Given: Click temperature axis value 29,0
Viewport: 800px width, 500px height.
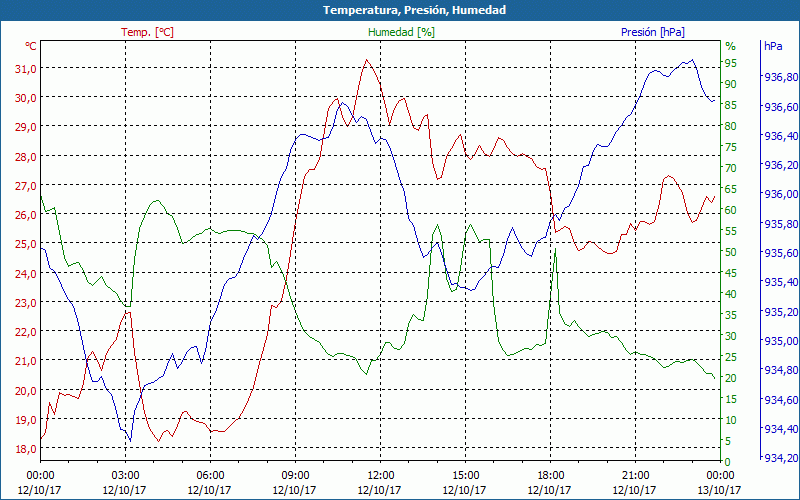Looking at the screenshot, I should point(26,127).
